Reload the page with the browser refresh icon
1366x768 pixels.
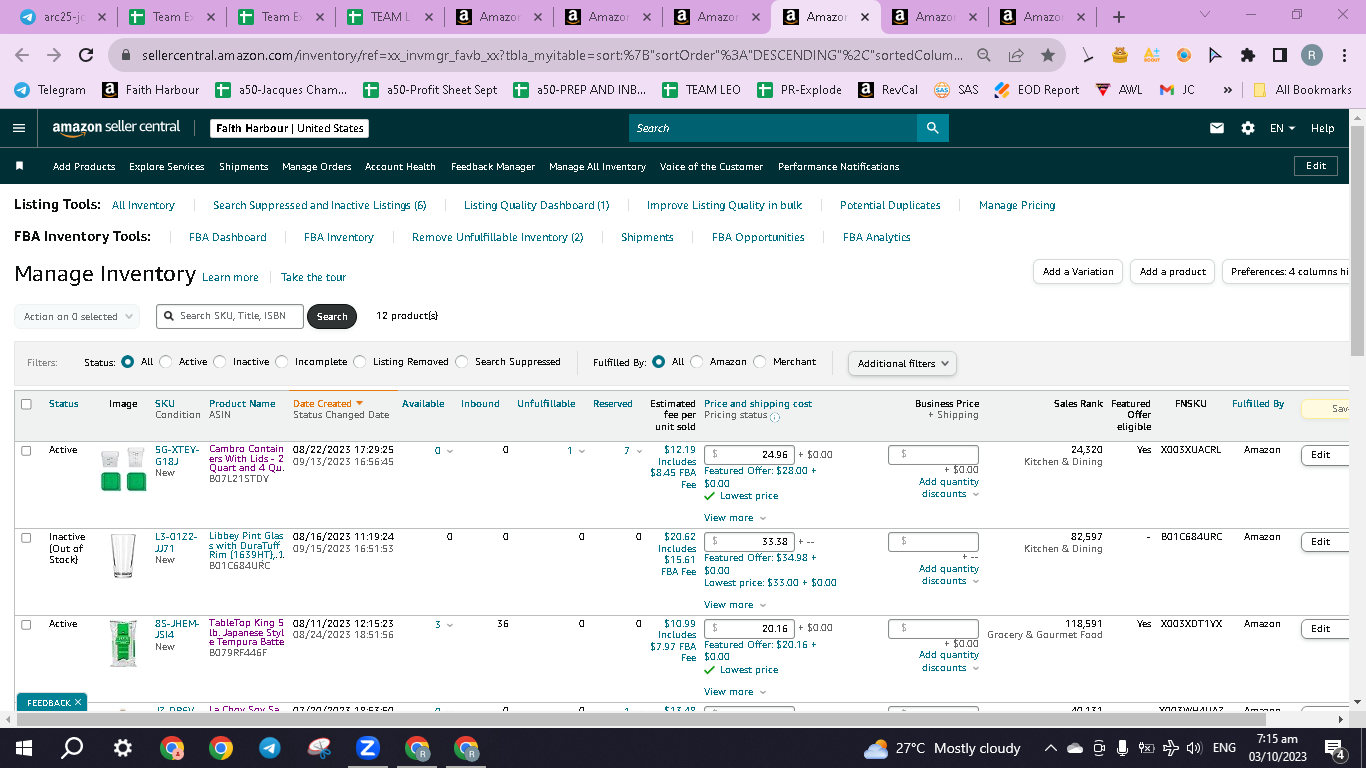click(x=86, y=56)
